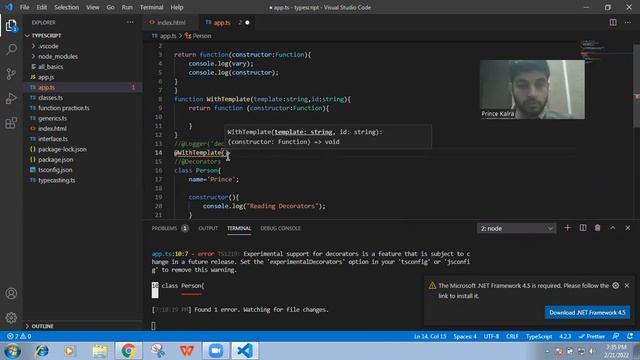
Task: Open Explorer more actions ellipsis
Action: pos(130,22)
